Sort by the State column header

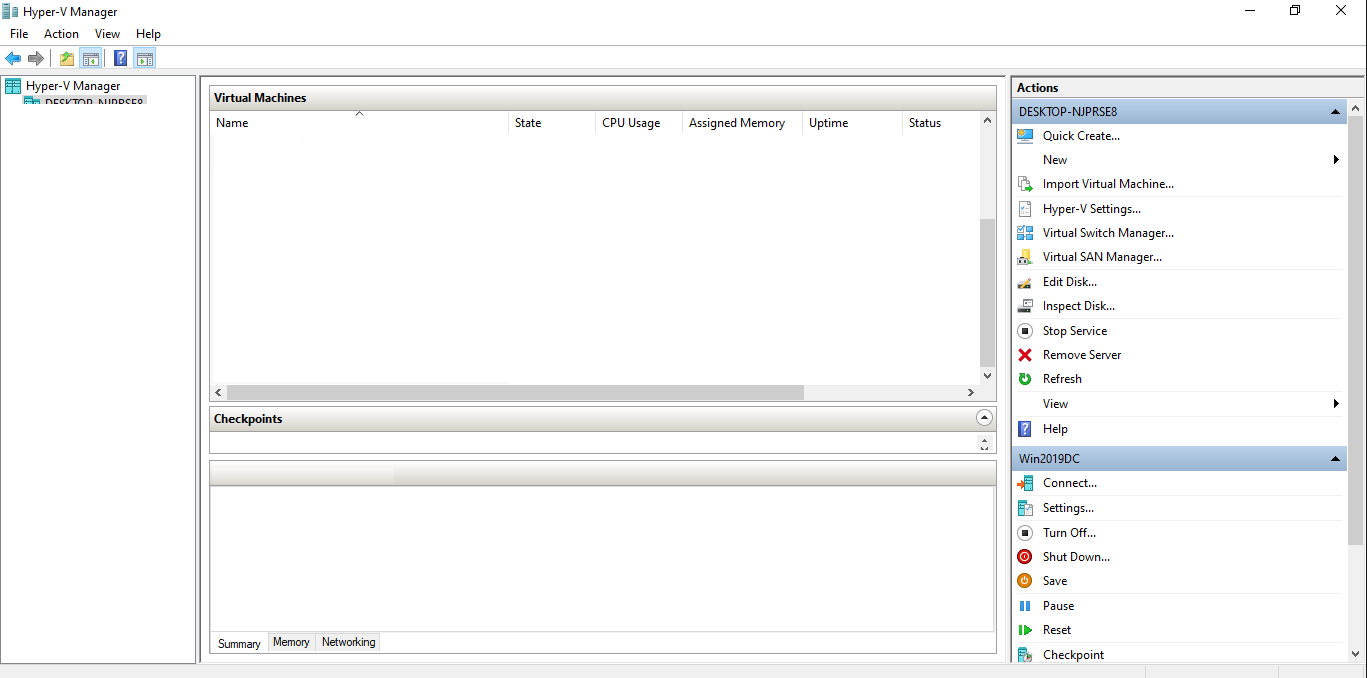click(552, 123)
